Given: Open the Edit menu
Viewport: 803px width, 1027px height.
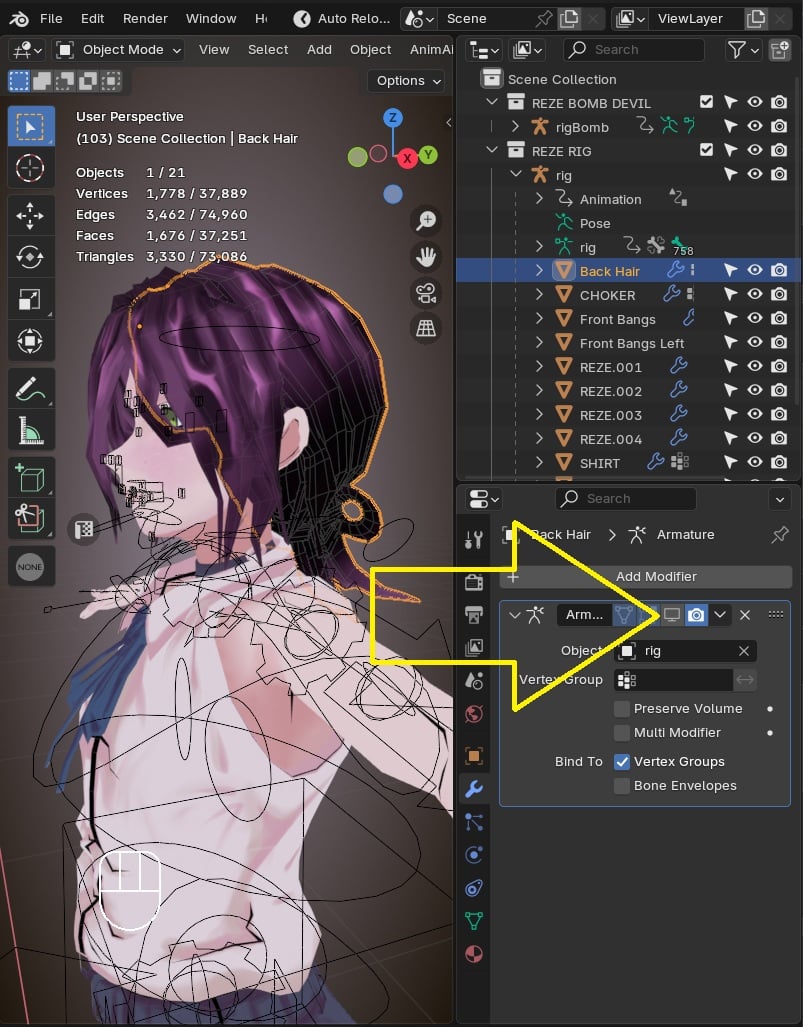Looking at the screenshot, I should point(92,18).
